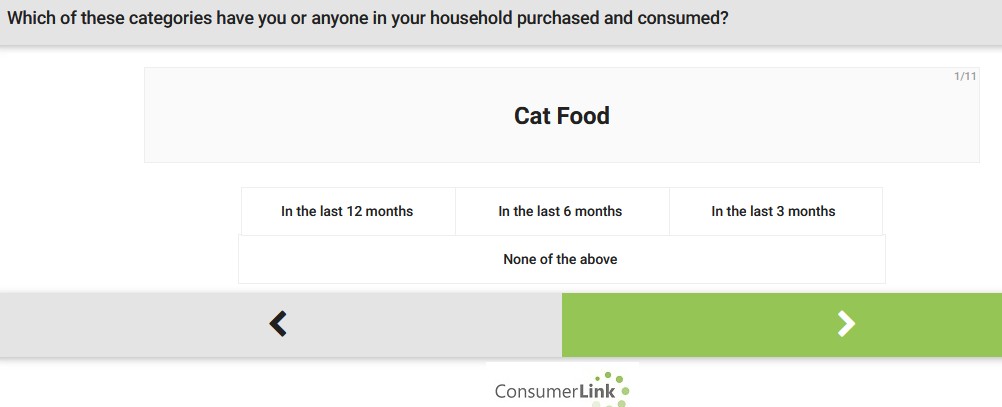The height and width of the screenshot is (407, 1002).
Task: Choose "In the last 6 months" option
Action: tap(560, 211)
